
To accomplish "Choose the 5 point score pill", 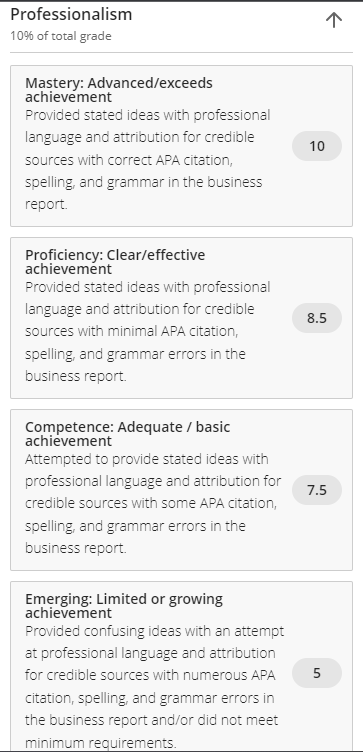I will 317,673.
